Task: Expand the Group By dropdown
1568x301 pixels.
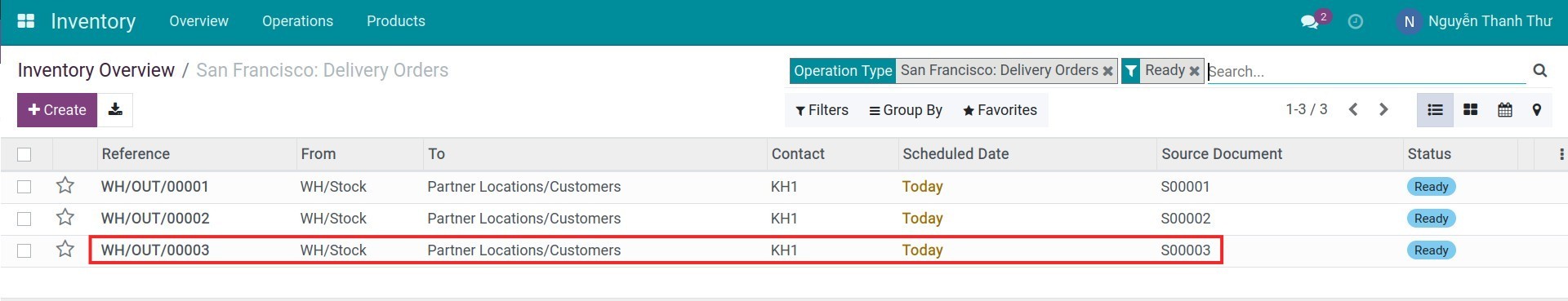Action: click(906, 110)
